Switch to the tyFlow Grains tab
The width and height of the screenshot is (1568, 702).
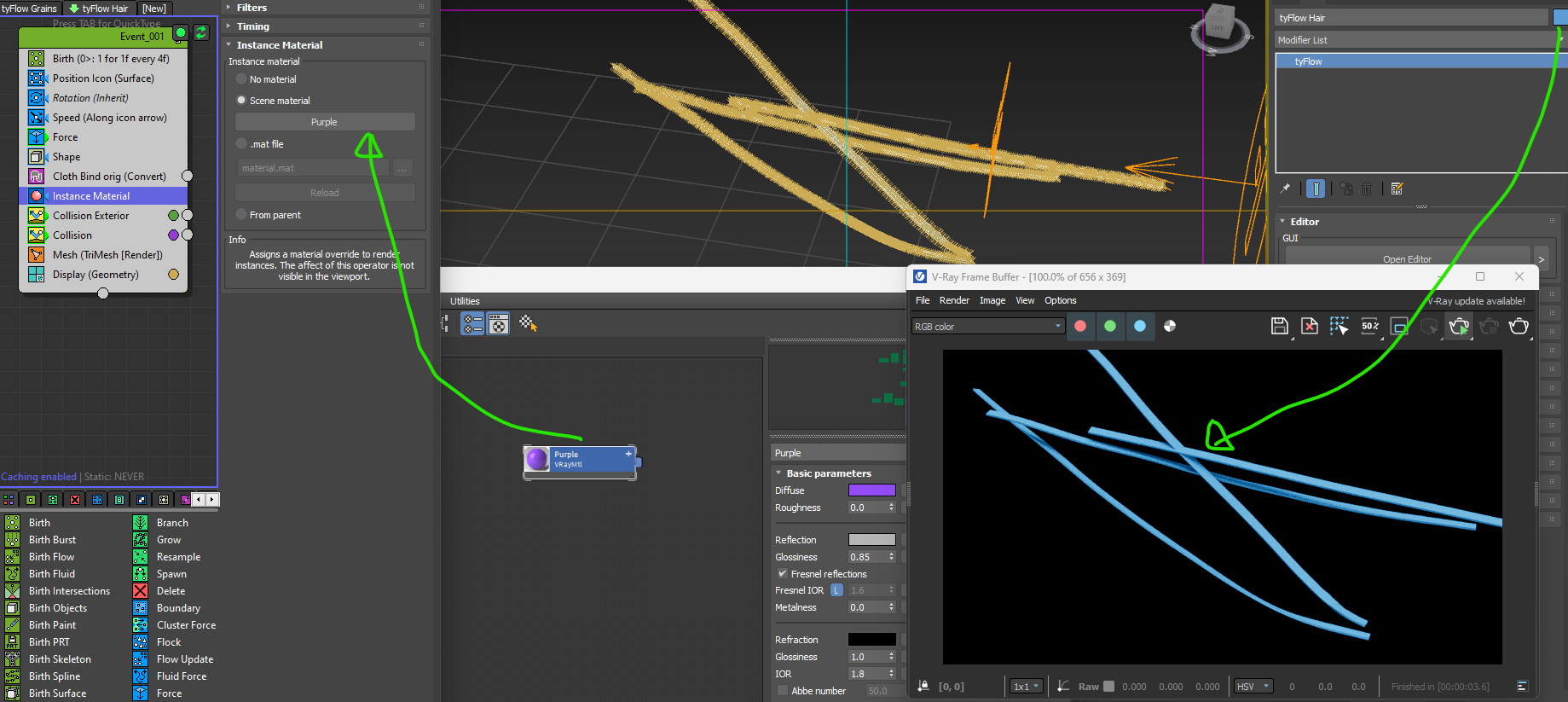click(30, 9)
